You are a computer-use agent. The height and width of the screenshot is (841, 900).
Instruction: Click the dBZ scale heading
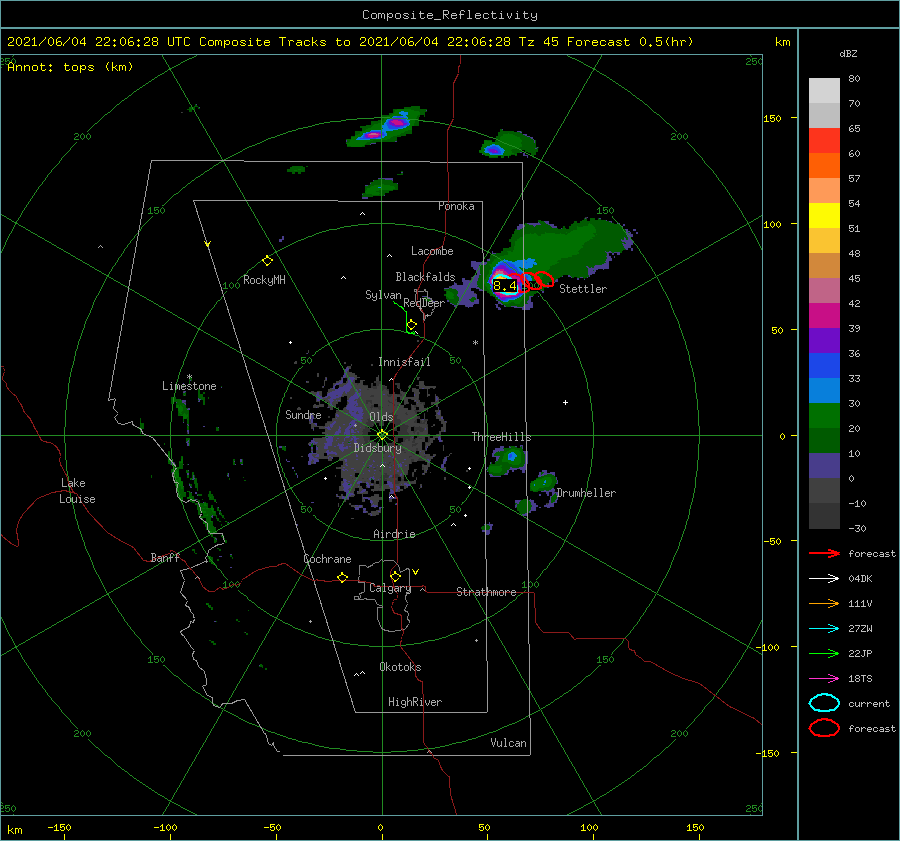click(x=848, y=53)
